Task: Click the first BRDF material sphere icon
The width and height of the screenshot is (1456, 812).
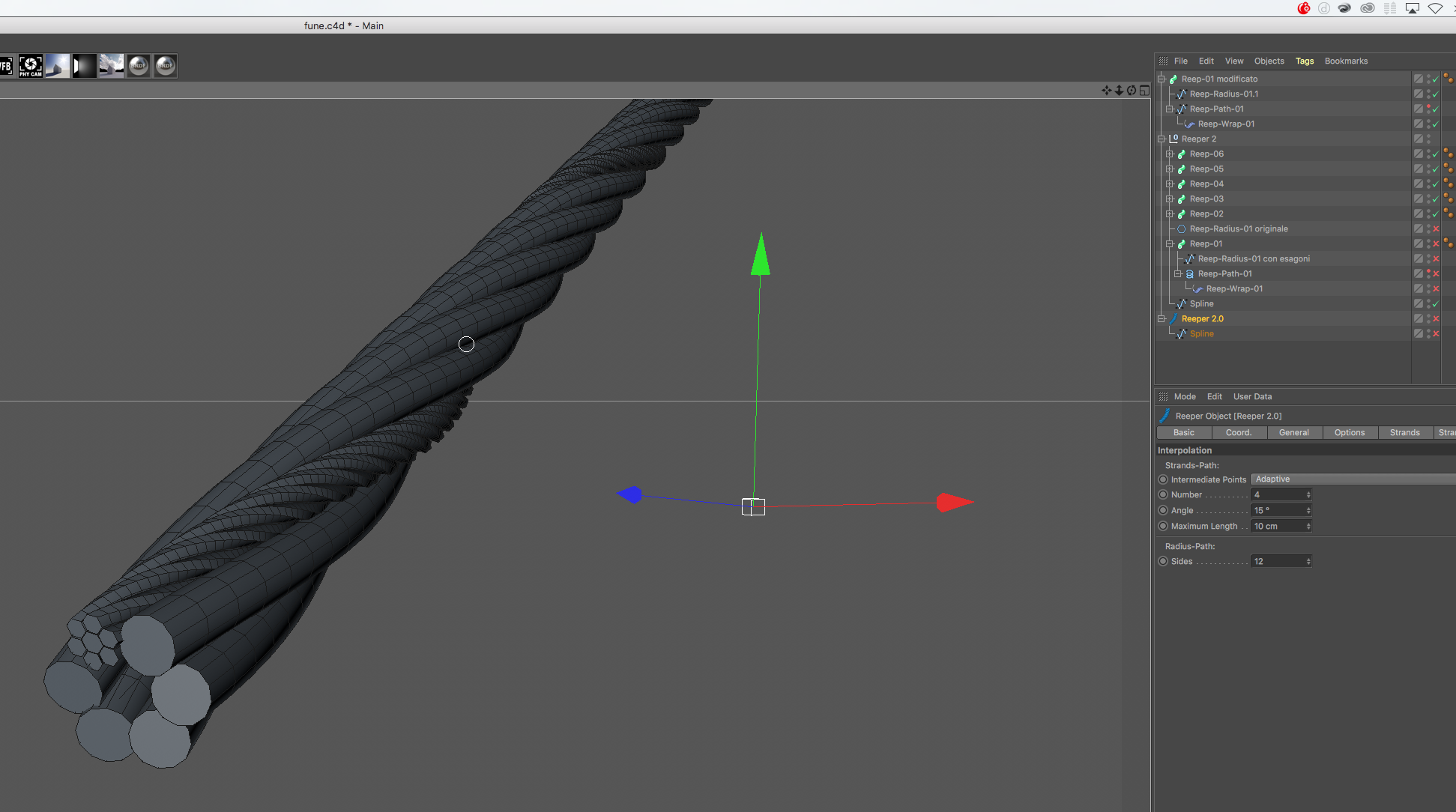Action: pyautogui.click(x=139, y=66)
